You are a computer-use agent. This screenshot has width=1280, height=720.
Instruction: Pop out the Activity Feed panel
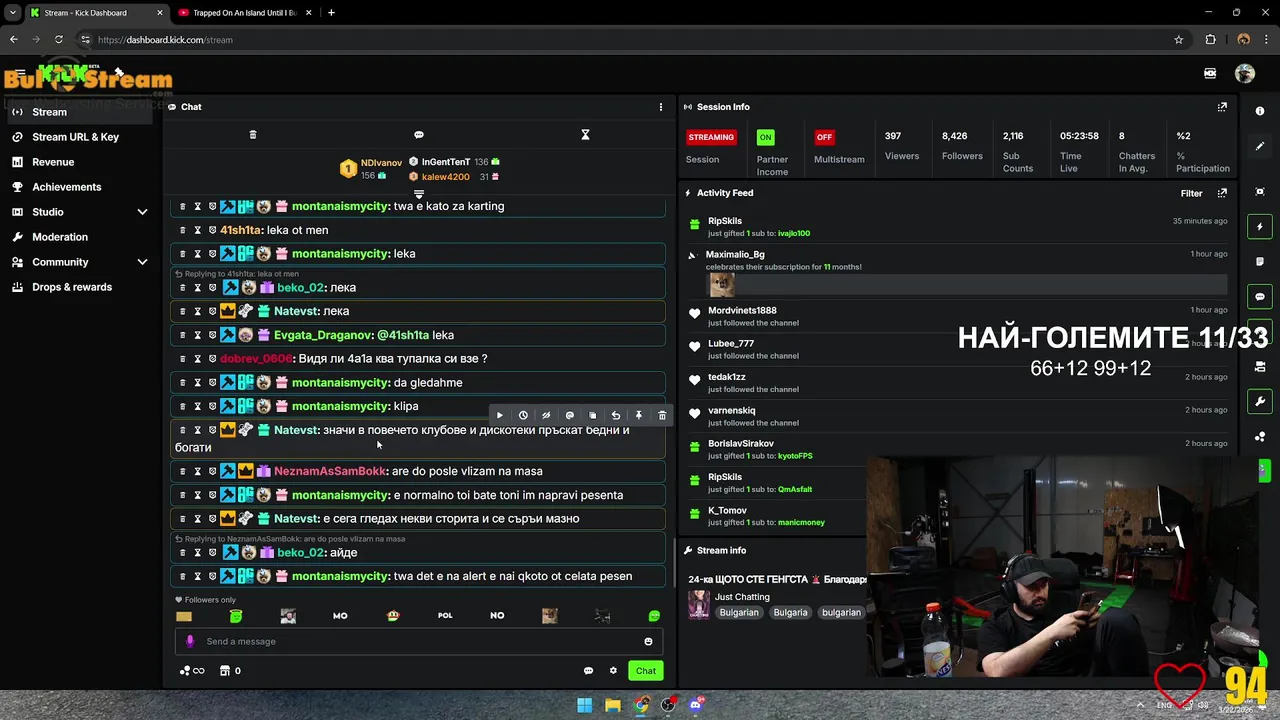1222,193
